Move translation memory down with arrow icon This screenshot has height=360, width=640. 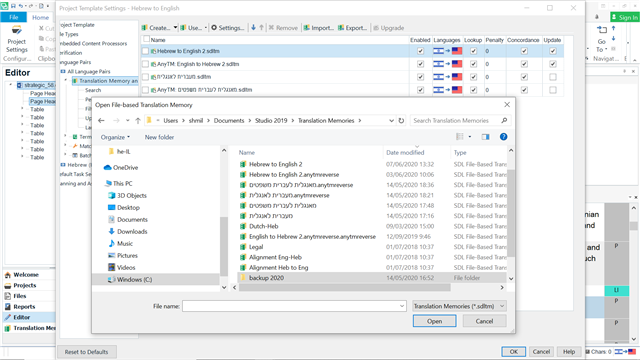point(253,27)
